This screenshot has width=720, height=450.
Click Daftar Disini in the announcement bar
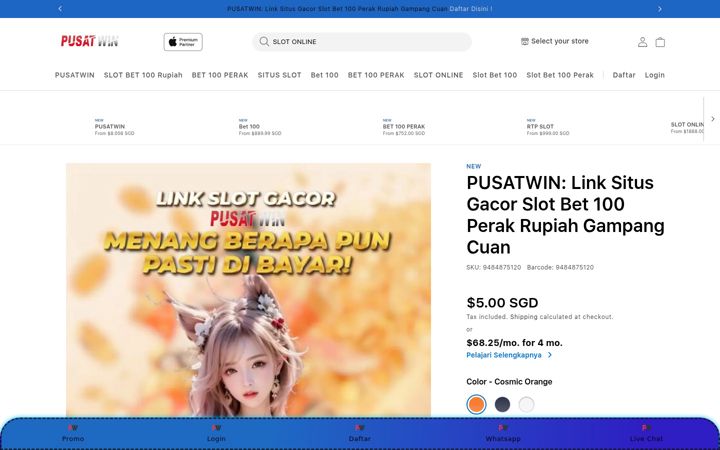[471, 9]
